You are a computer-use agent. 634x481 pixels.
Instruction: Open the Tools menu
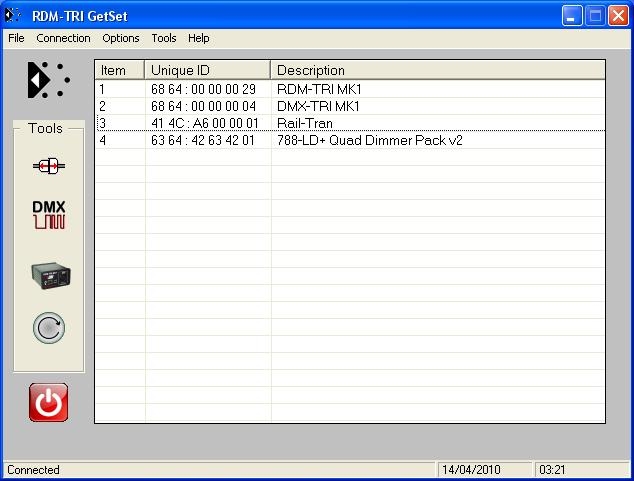pos(164,38)
